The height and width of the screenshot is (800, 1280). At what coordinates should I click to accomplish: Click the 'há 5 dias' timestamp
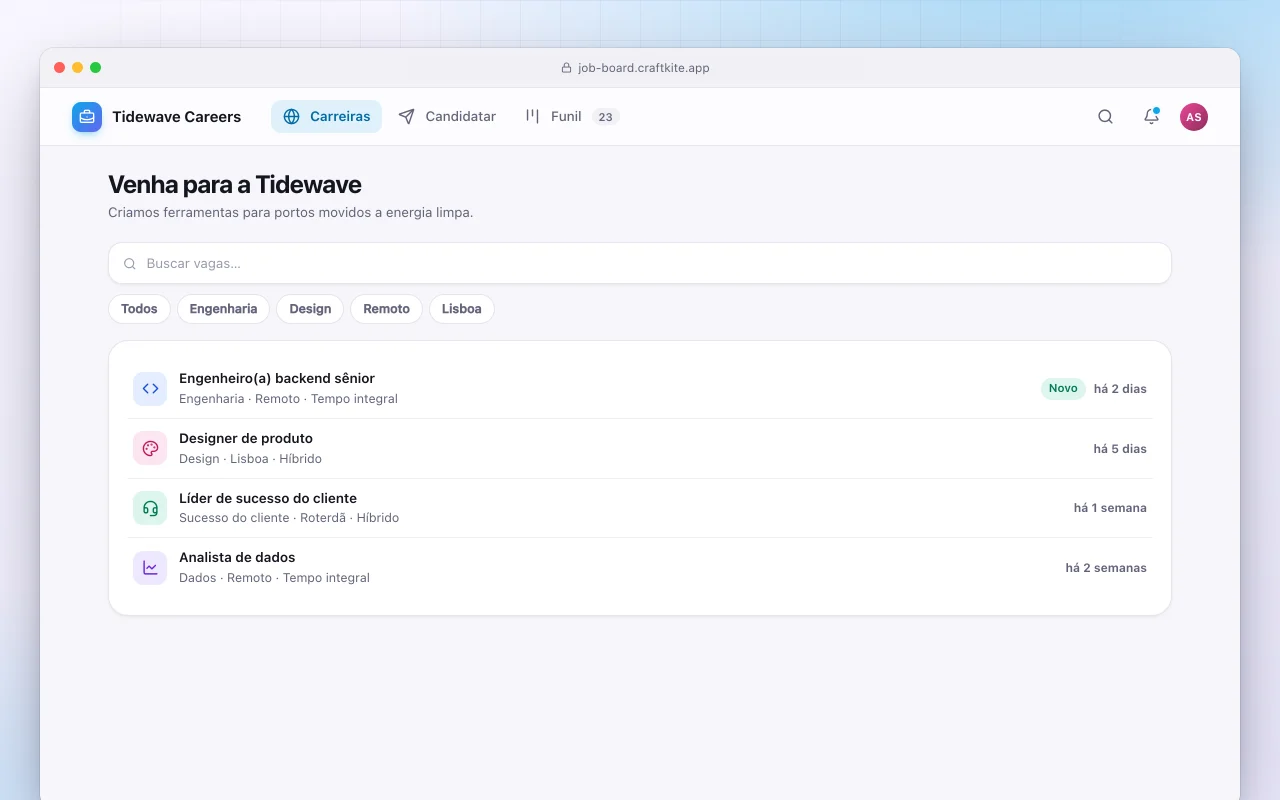pos(1120,449)
